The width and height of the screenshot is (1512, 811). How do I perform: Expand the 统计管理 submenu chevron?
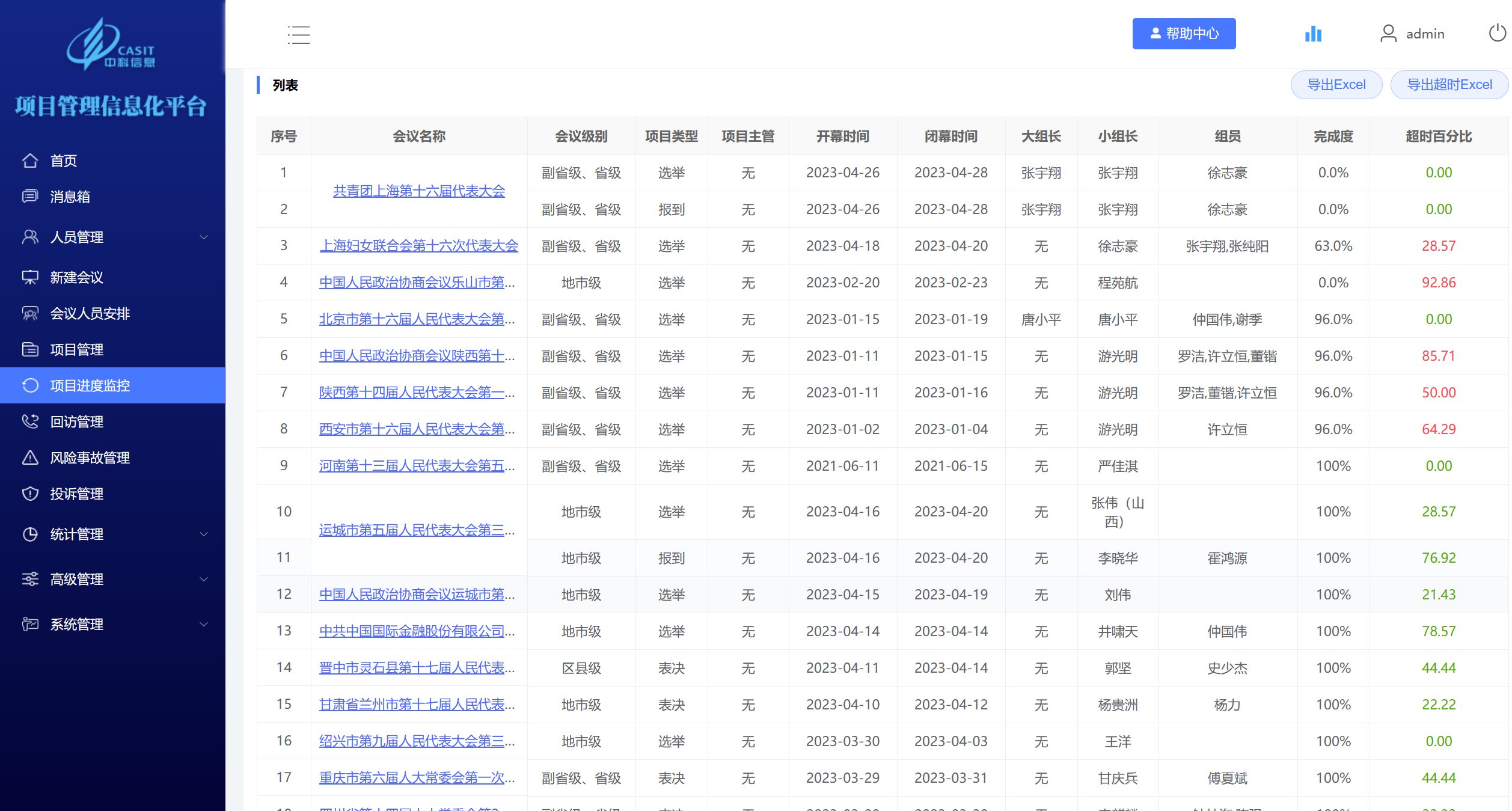pyautogui.click(x=204, y=534)
